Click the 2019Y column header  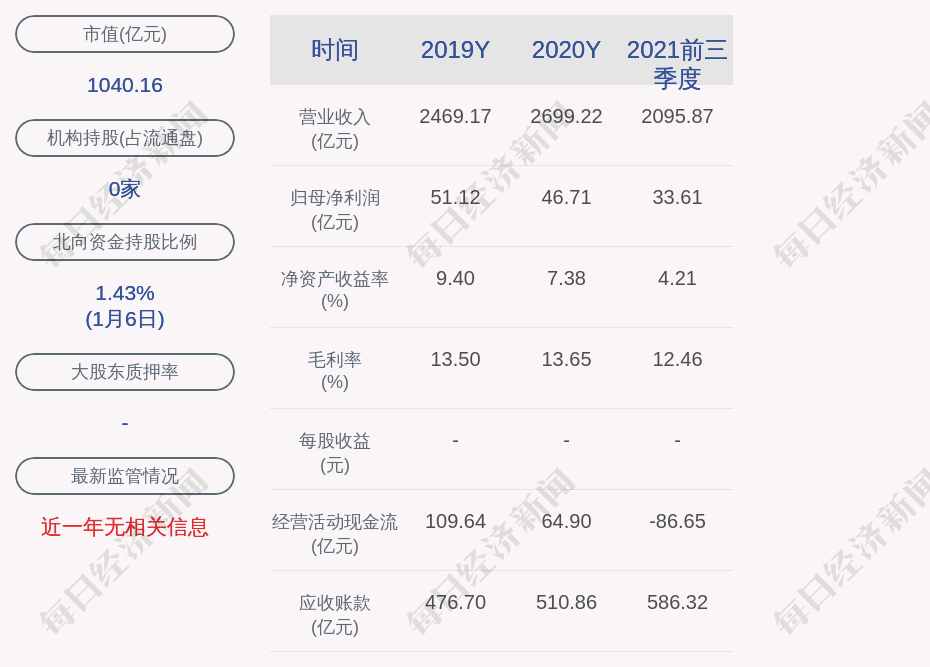(455, 50)
